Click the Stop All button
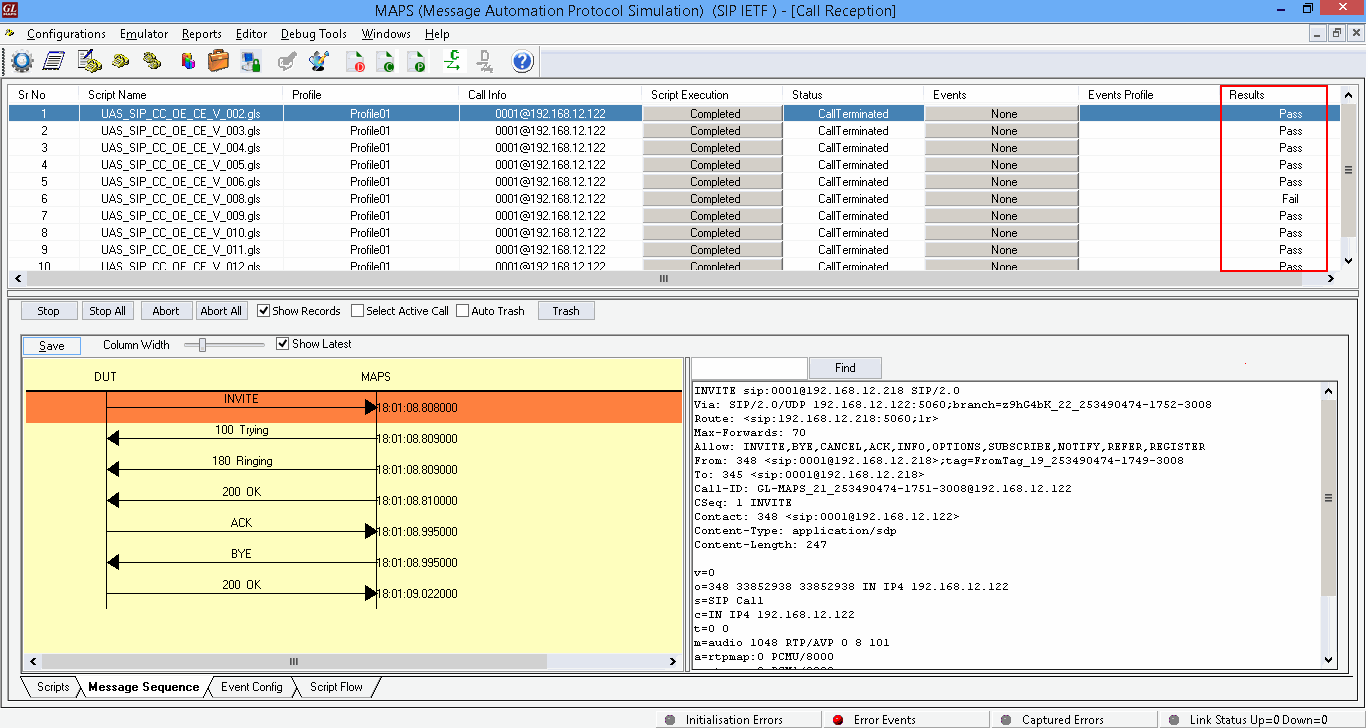The height and width of the screenshot is (728, 1368). pyautogui.click(x=108, y=311)
